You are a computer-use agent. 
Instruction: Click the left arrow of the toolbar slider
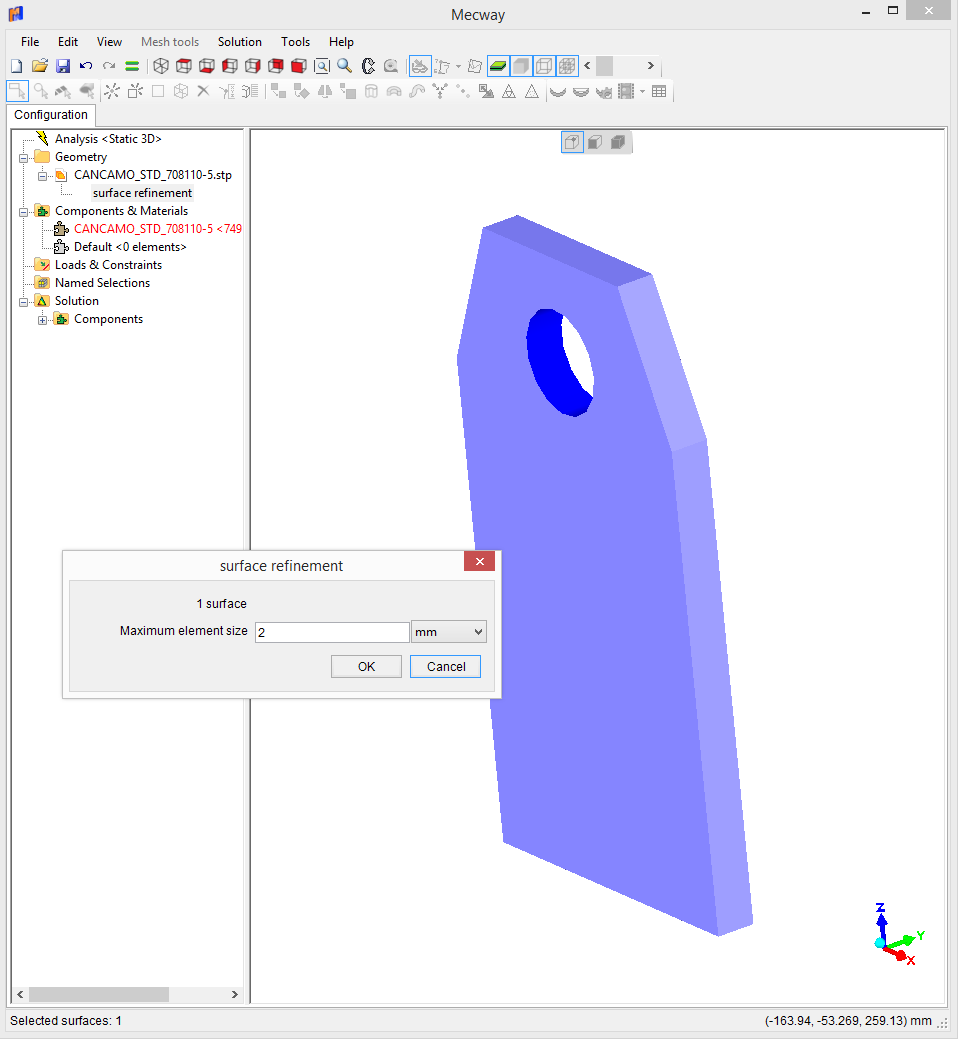(x=587, y=66)
